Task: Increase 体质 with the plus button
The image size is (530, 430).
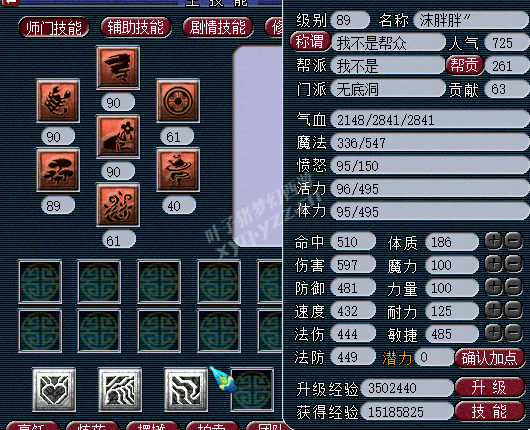Action: point(493,241)
